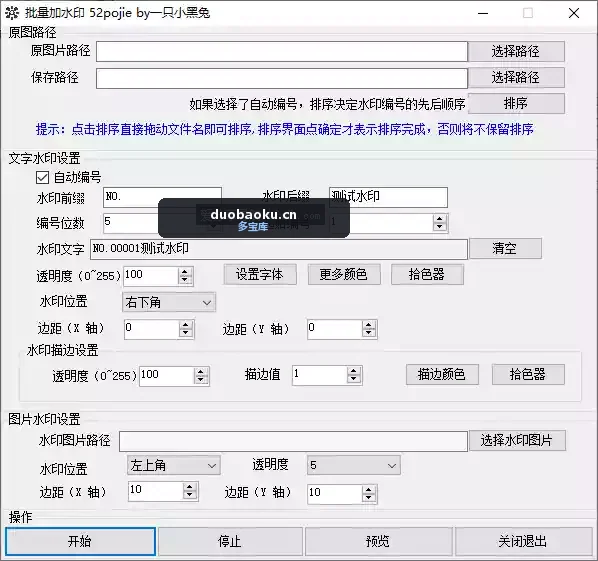
Task: Decrease image watermark 边距 X 轴 value
Action: click(x=190, y=495)
